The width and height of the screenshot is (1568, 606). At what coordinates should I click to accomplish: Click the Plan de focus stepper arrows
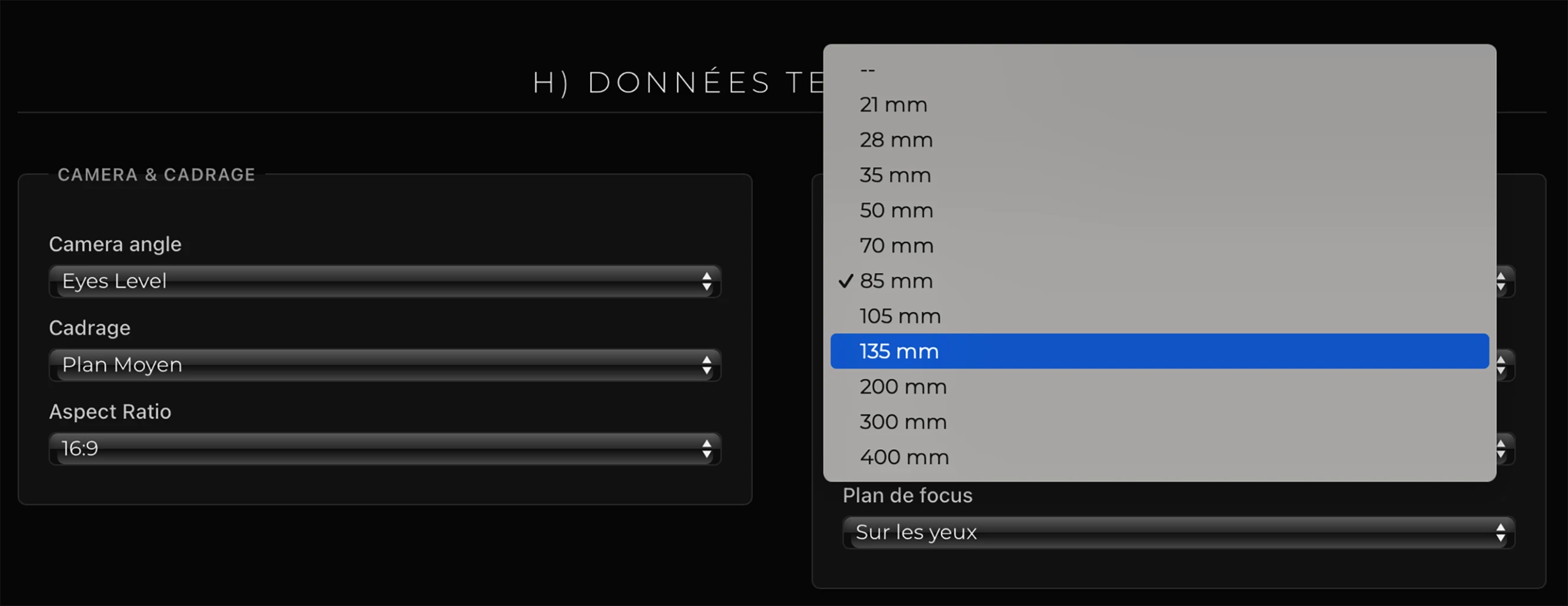1500,533
